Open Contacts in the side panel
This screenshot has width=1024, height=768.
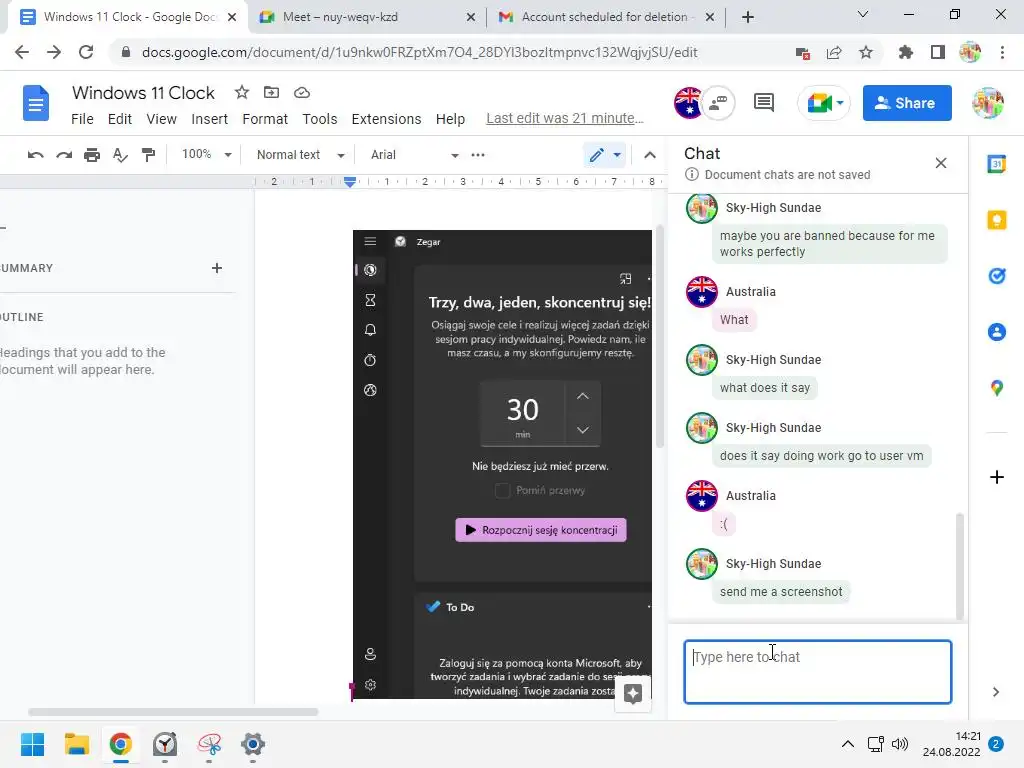click(997, 332)
